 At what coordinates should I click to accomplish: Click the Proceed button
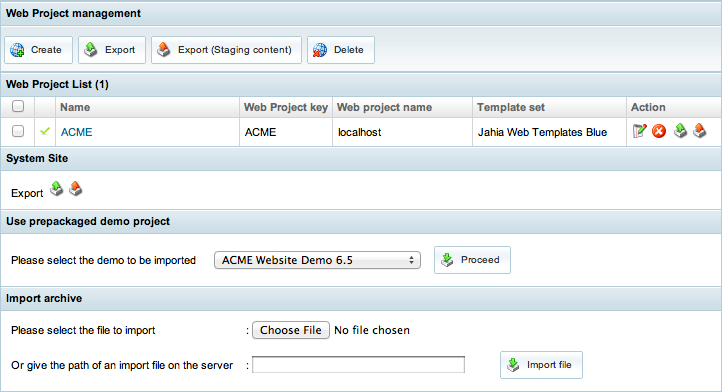click(472, 260)
